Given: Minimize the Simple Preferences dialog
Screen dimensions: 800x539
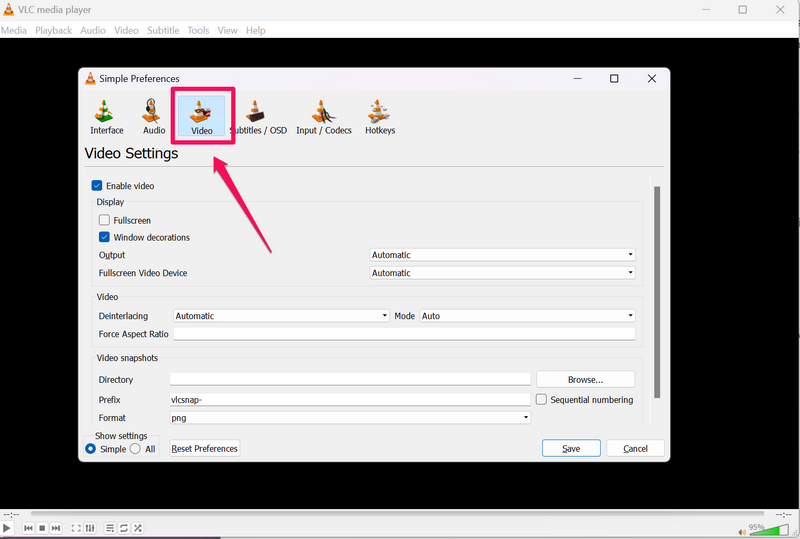Looking at the screenshot, I should 577,78.
